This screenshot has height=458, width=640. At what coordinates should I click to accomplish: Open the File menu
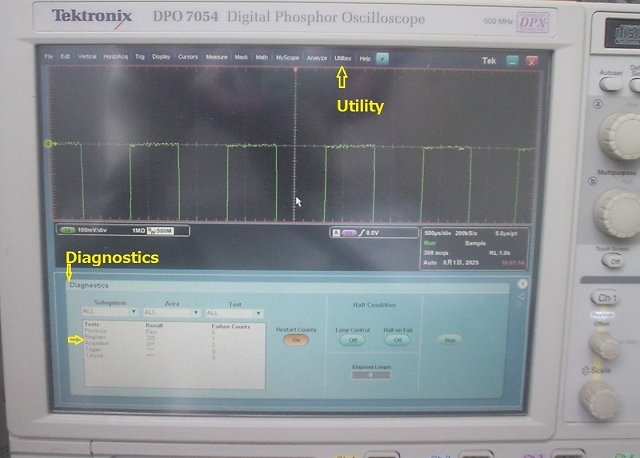coord(49,56)
